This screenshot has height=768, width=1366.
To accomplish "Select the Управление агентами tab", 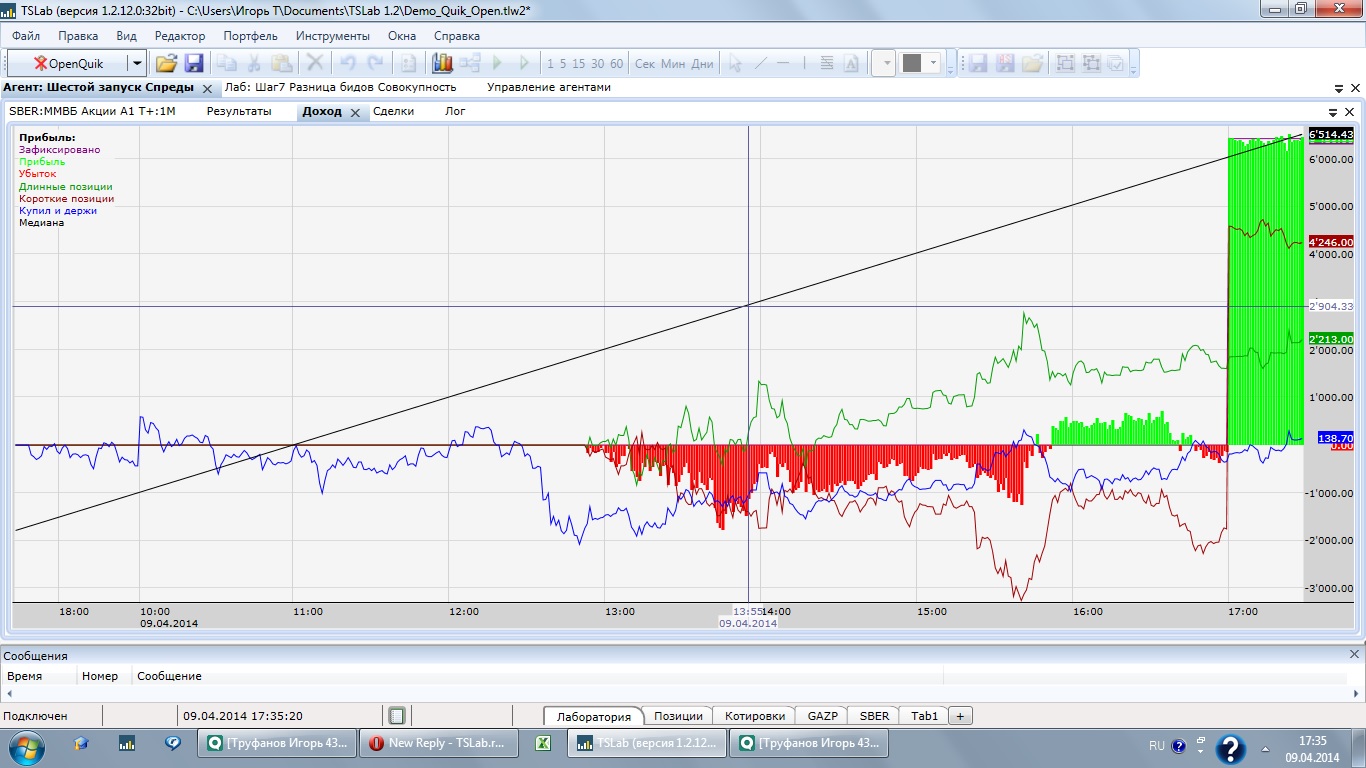I will (548, 87).
